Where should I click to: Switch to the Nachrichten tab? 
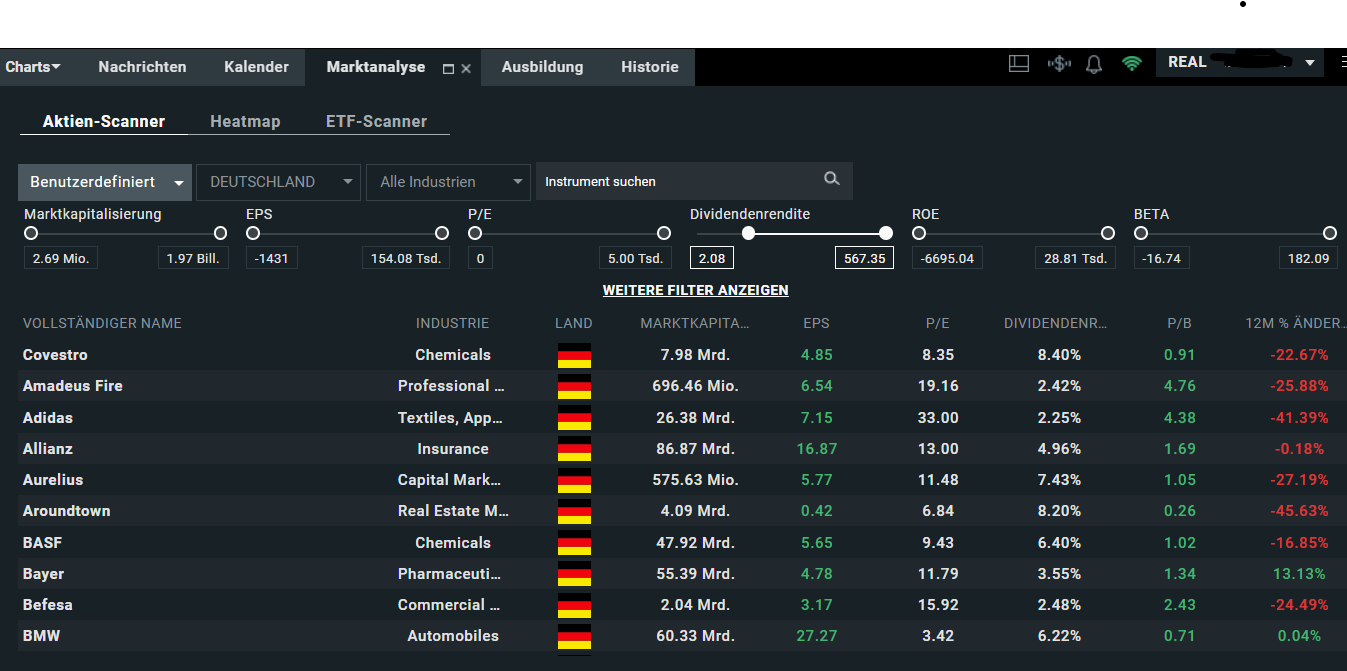(142, 67)
